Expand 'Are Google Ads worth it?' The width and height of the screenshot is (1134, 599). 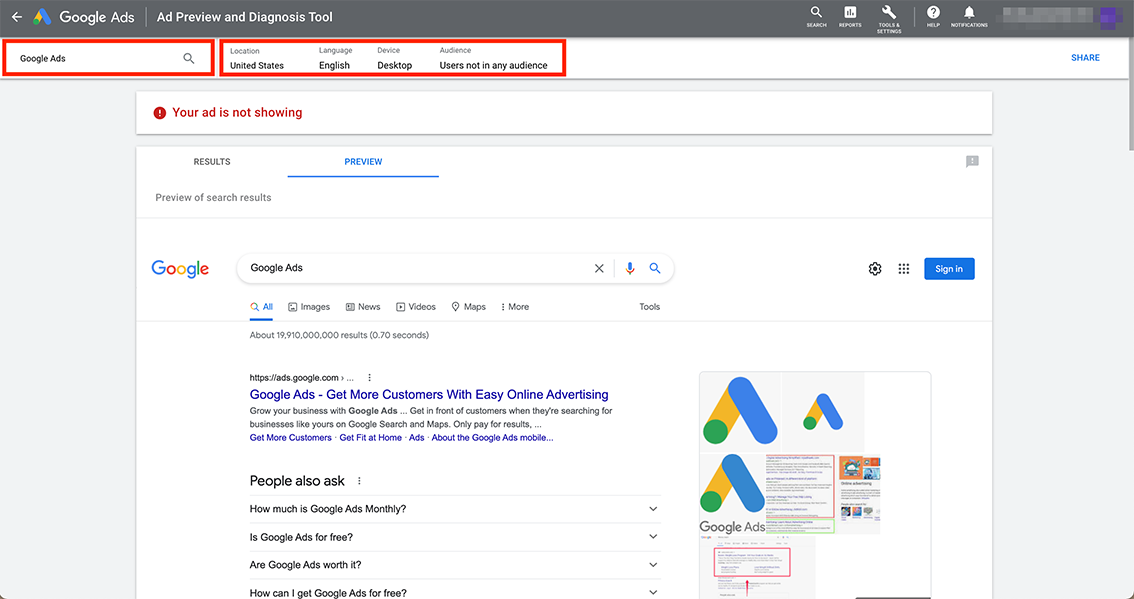point(455,565)
